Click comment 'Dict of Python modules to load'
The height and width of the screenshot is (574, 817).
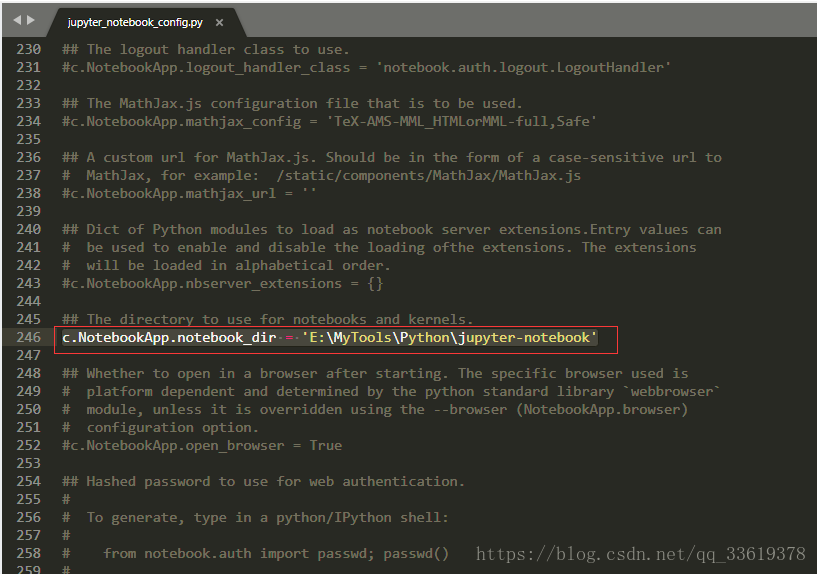(x=392, y=230)
